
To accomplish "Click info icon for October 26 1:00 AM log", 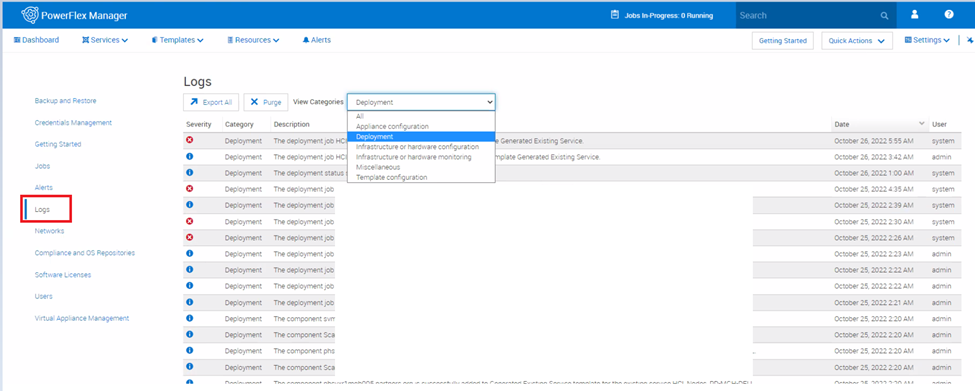I will click(x=190, y=172).
